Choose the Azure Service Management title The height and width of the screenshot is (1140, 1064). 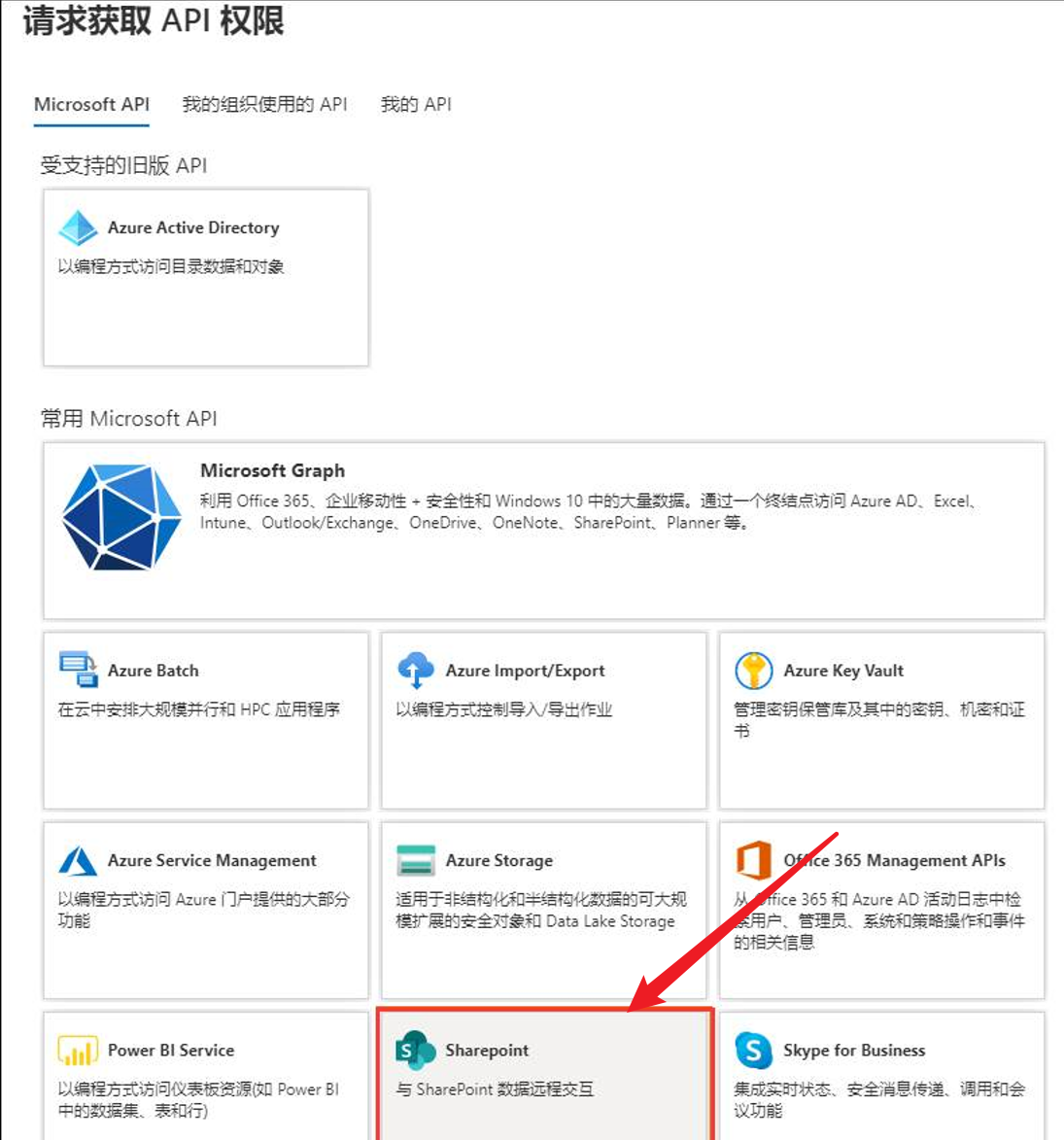(x=212, y=861)
